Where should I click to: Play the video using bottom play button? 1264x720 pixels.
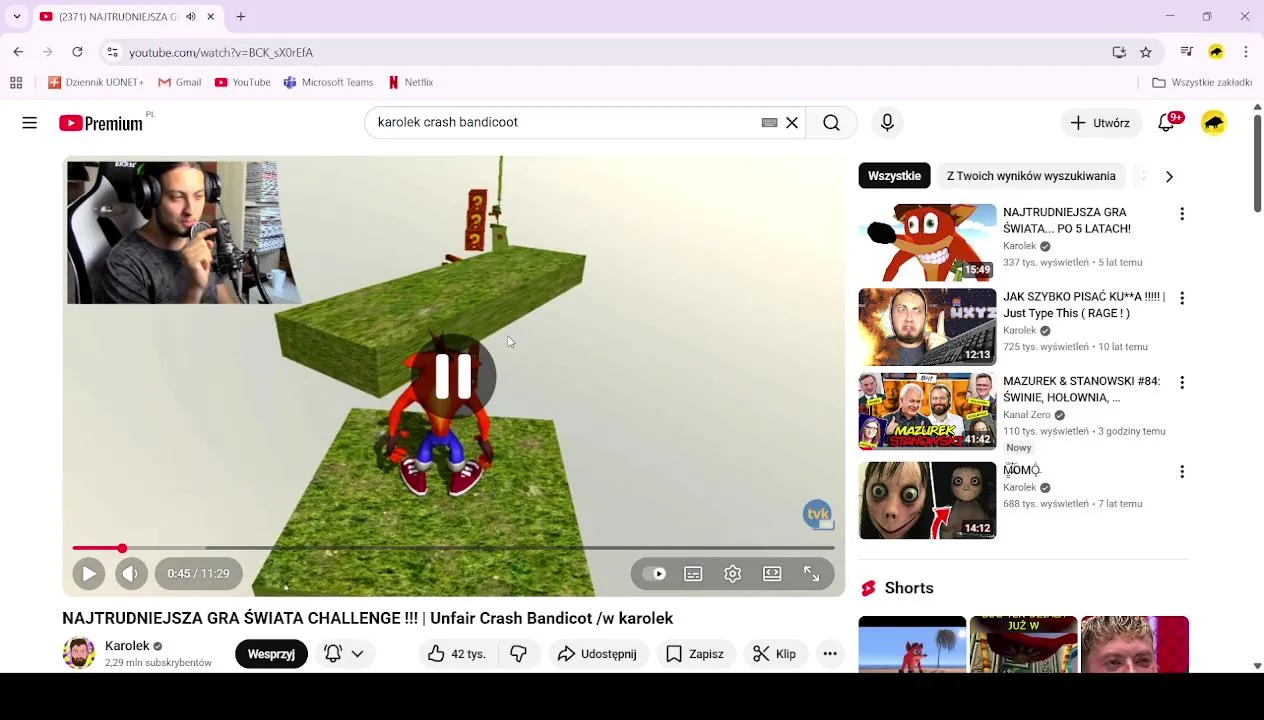(88, 574)
